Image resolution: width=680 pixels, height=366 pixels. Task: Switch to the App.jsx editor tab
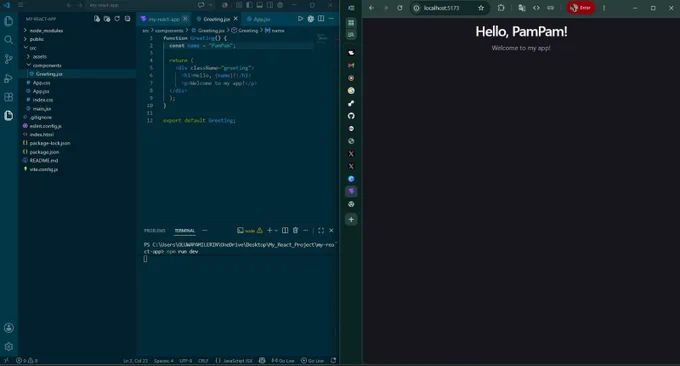point(262,19)
